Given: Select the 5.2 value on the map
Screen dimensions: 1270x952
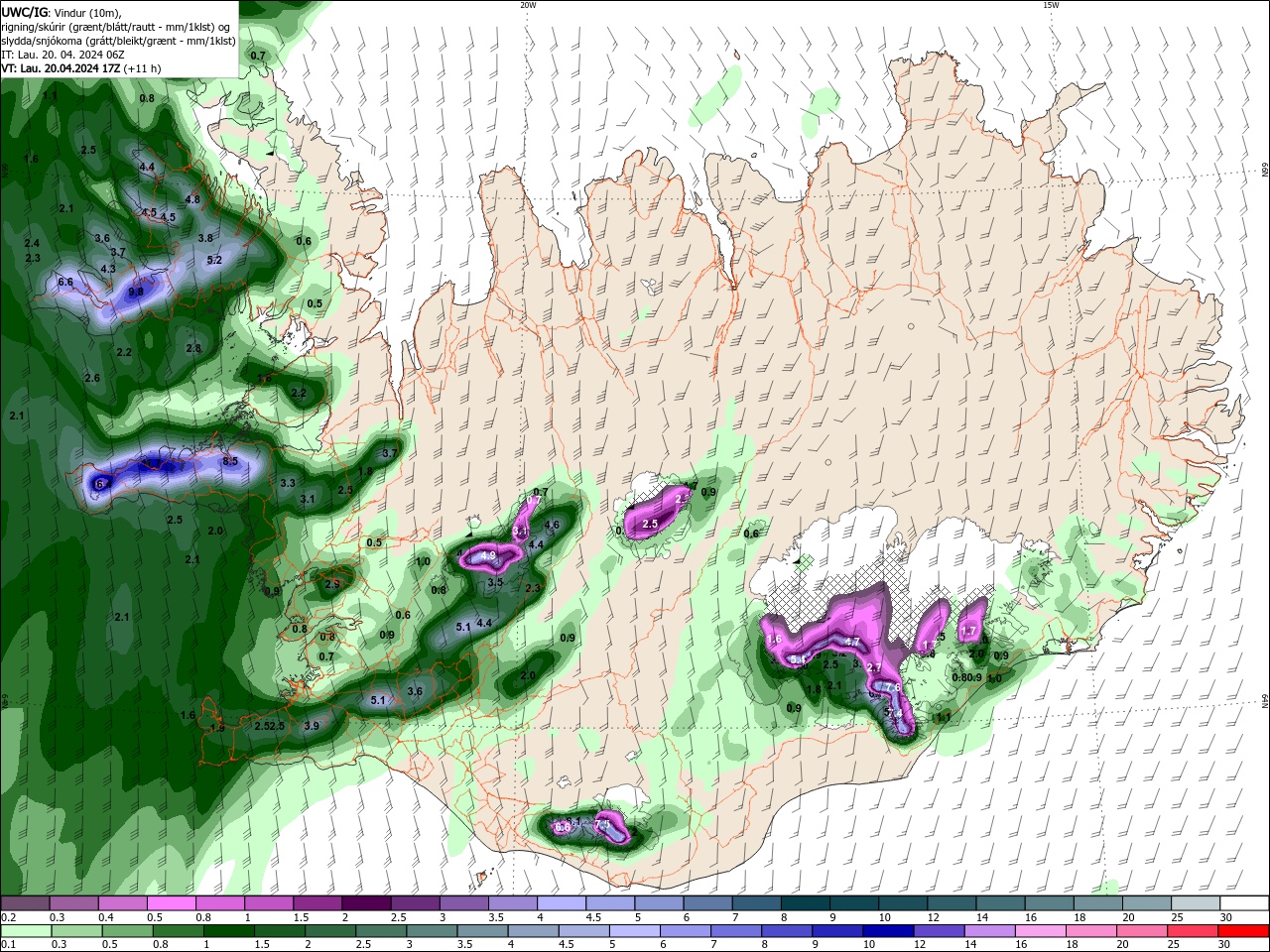Looking at the screenshot, I should coord(214,260).
